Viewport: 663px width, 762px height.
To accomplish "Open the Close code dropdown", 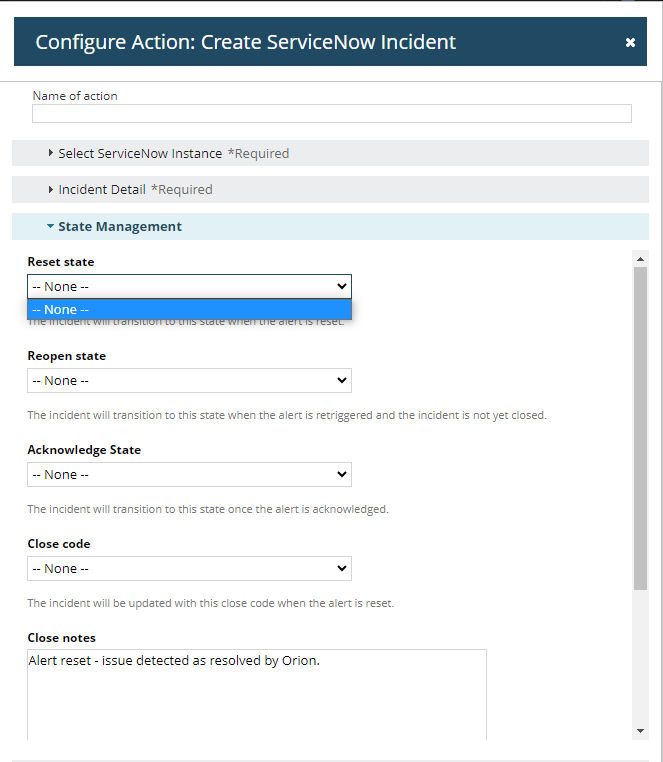I will 189,569.
